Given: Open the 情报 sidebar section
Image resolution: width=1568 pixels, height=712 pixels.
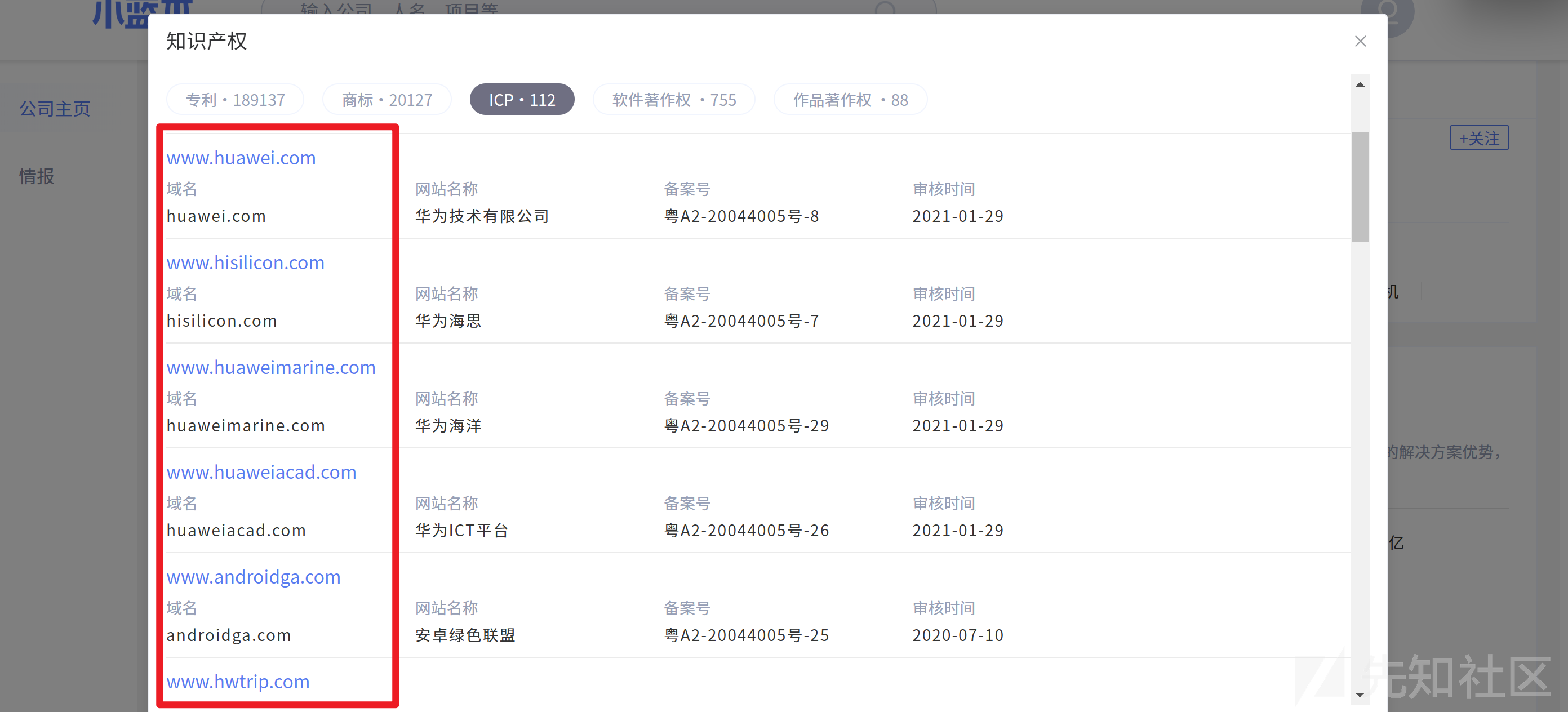Looking at the screenshot, I should tap(36, 176).
